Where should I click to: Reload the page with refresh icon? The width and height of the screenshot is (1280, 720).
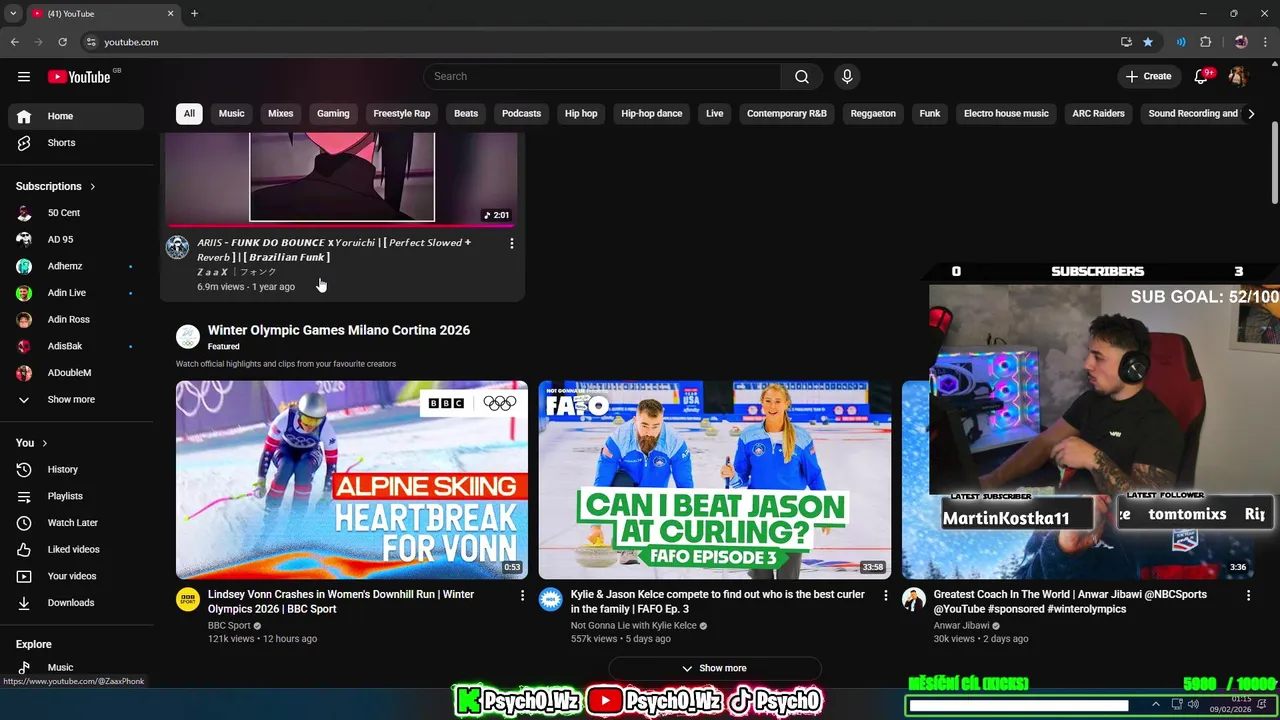[x=62, y=42]
